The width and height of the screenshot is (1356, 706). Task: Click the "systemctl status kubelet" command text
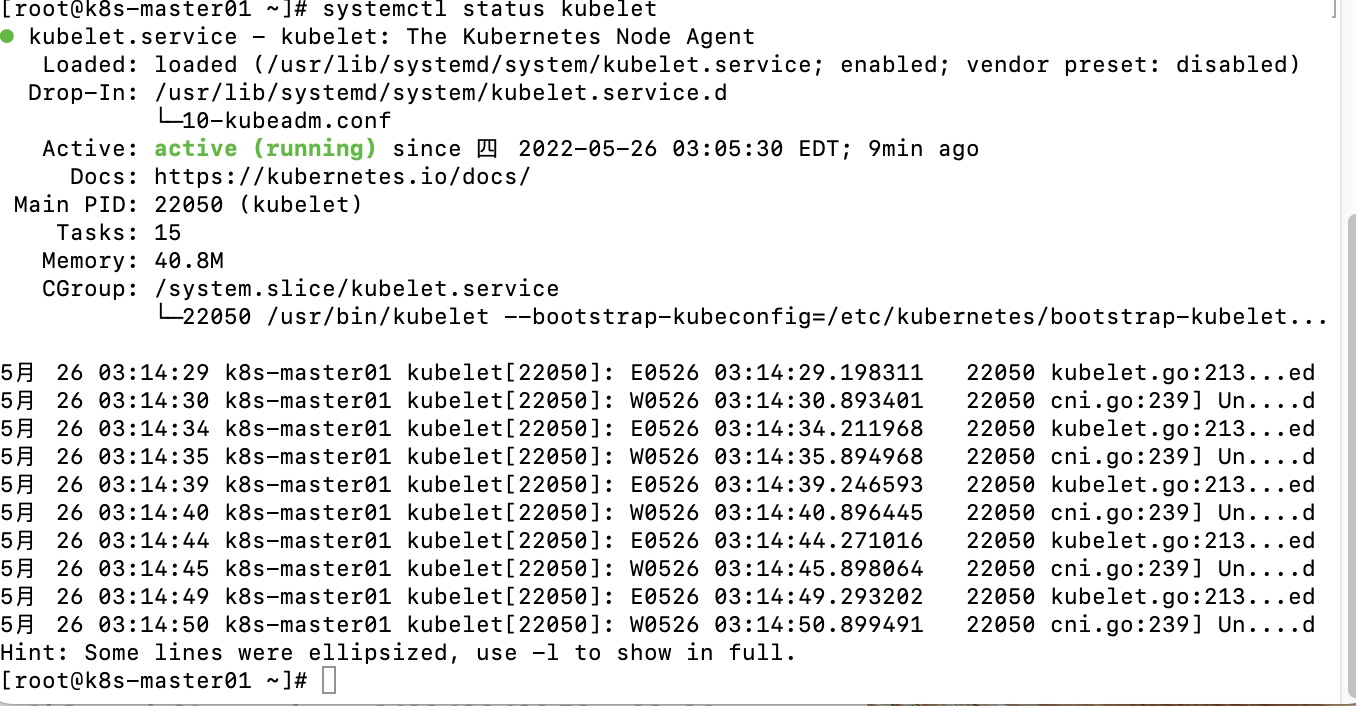tap(491, 10)
